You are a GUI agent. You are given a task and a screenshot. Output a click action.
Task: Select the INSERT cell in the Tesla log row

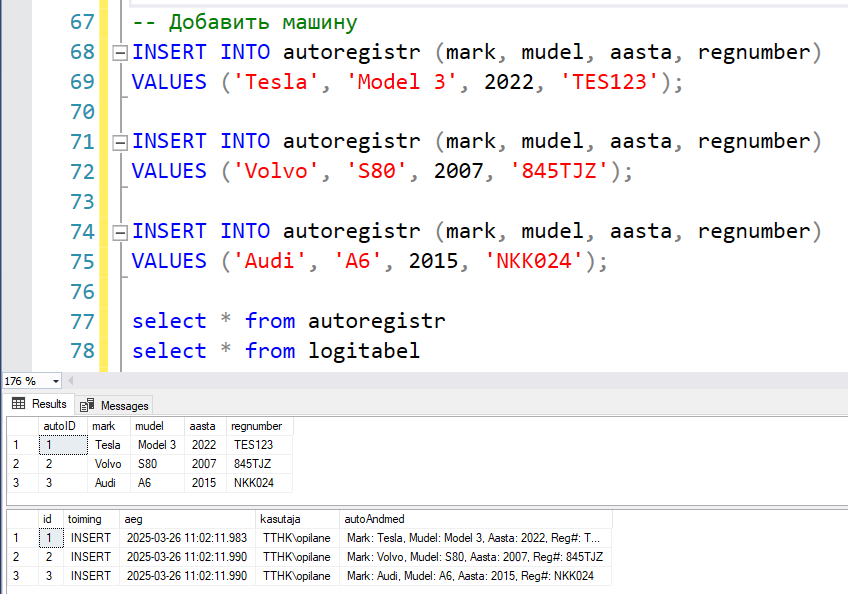(91, 538)
